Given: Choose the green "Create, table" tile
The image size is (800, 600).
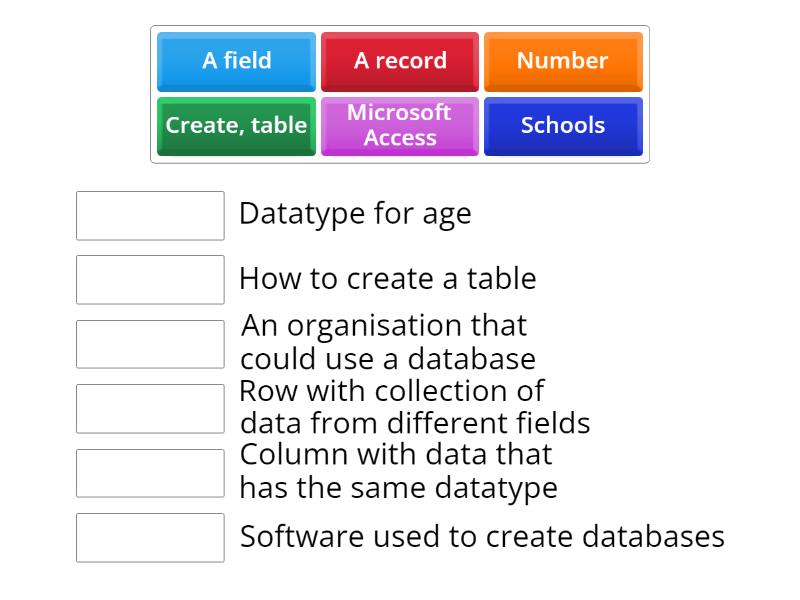Looking at the screenshot, I should coord(236,126).
